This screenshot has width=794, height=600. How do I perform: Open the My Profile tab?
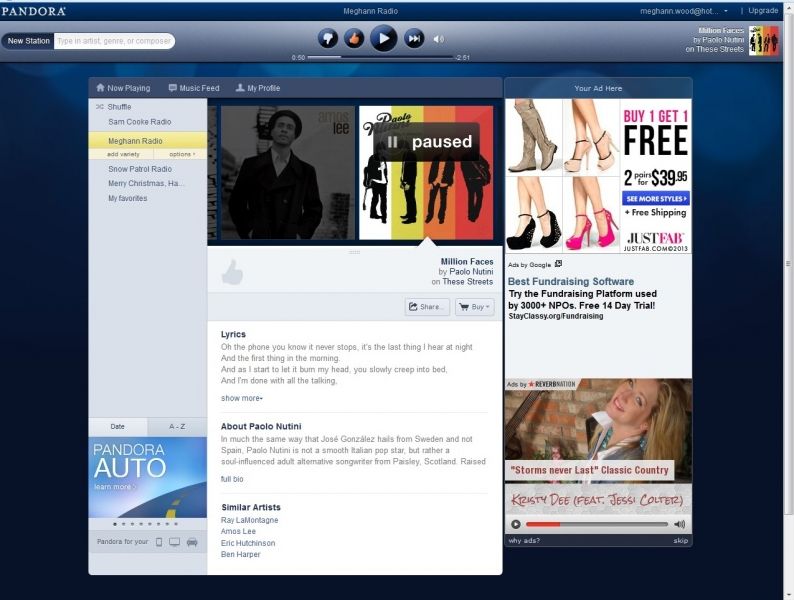coord(258,88)
